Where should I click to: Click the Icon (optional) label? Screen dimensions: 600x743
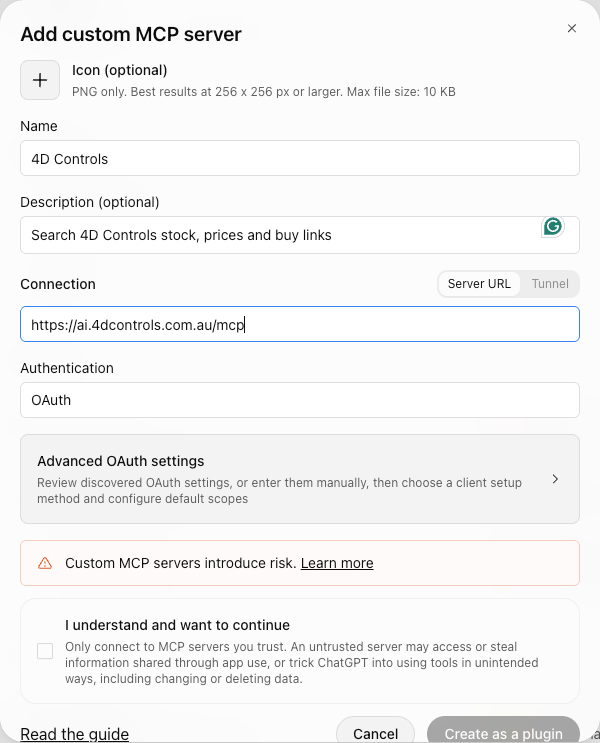(119, 70)
